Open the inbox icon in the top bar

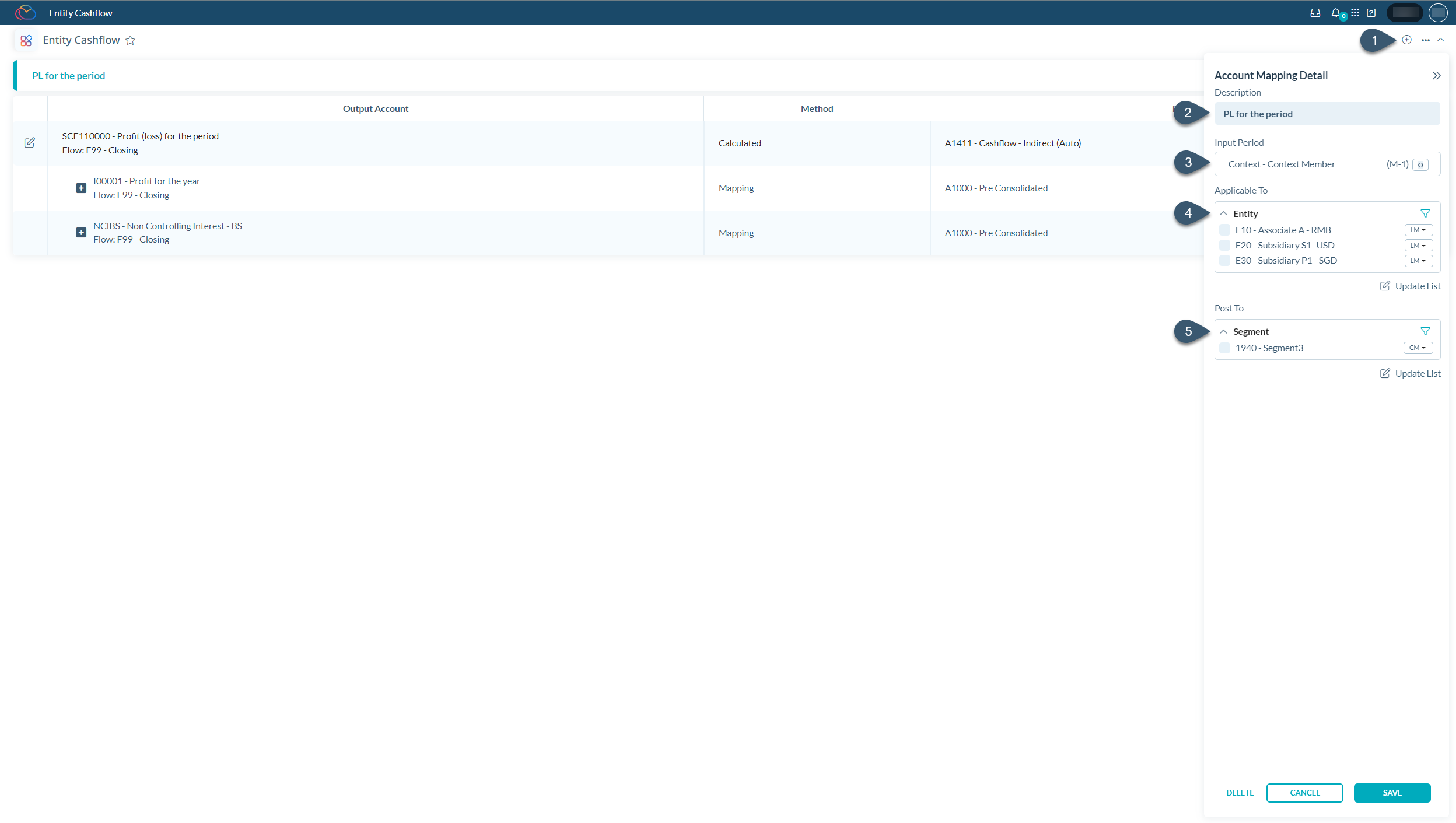pos(1315,12)
